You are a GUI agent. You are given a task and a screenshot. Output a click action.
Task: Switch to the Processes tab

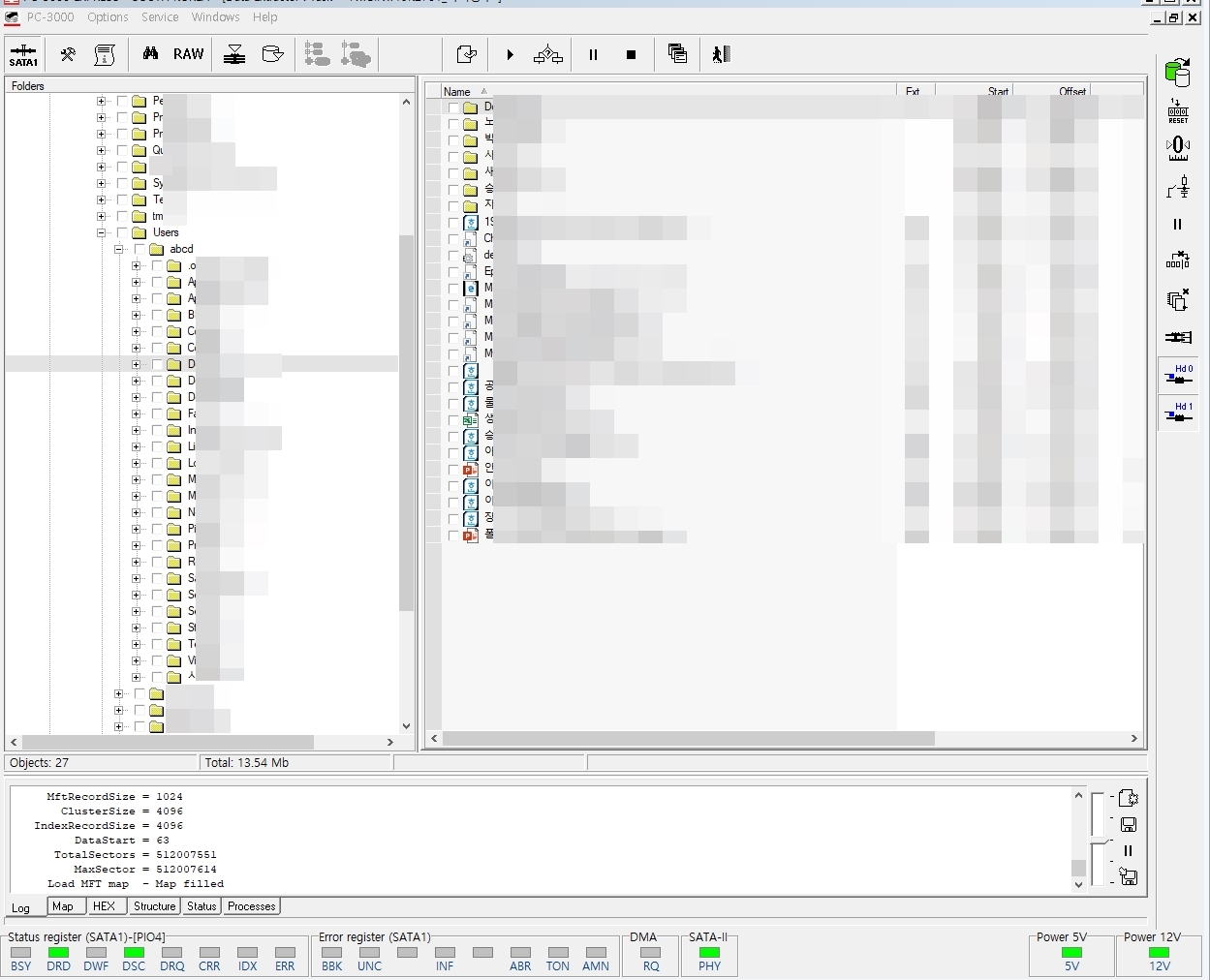252,906
